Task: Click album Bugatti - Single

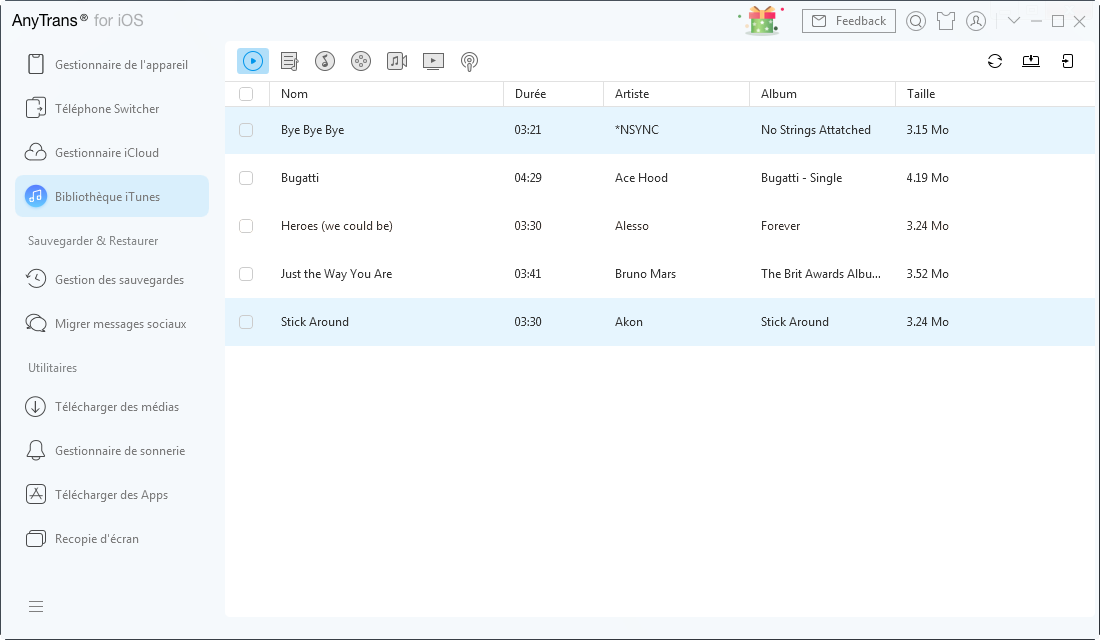Action: click(801, 178)
